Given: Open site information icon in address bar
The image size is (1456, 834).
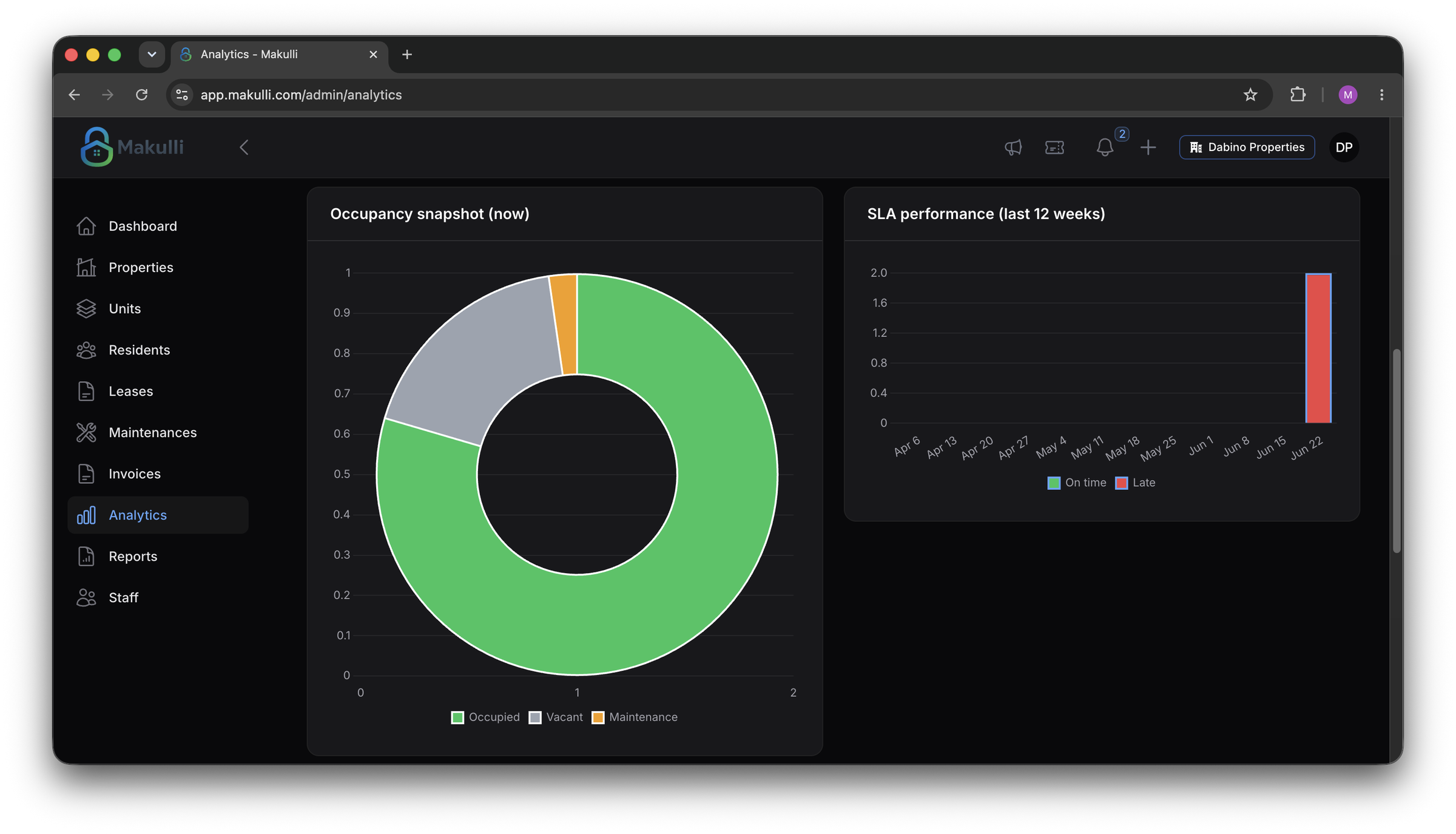Looking at the screenshot, I should (x=181, y=95).
